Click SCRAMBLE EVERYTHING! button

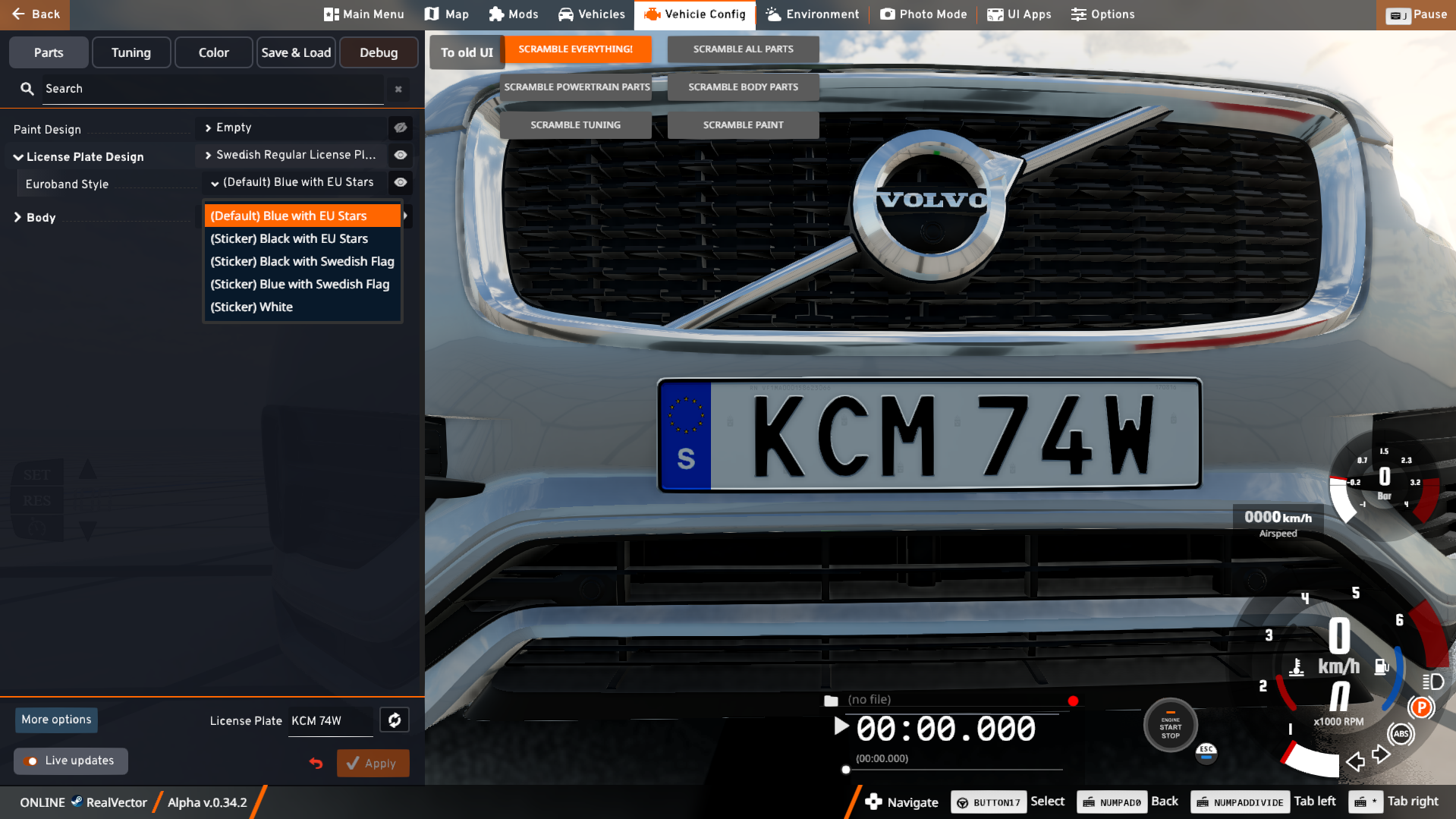[x=576, y=49]
